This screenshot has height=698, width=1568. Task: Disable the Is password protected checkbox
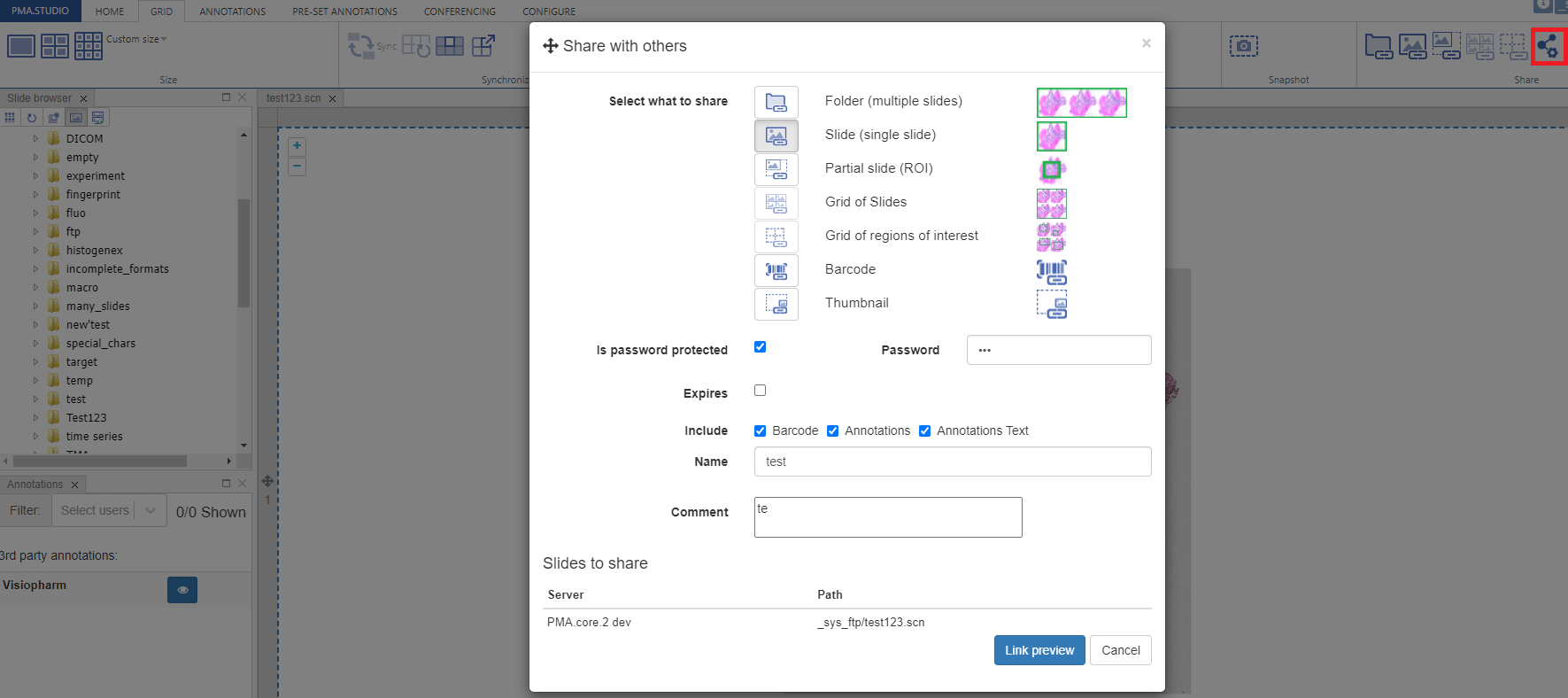760,347
